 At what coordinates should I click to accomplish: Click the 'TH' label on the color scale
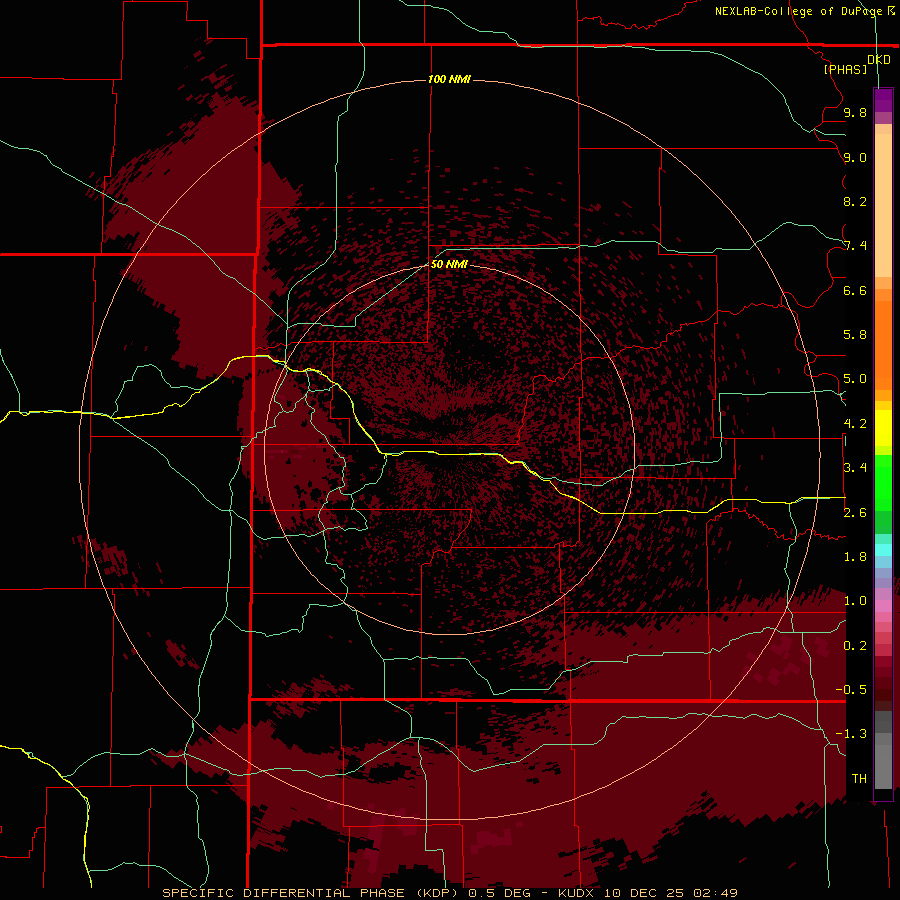click(859, 779)
